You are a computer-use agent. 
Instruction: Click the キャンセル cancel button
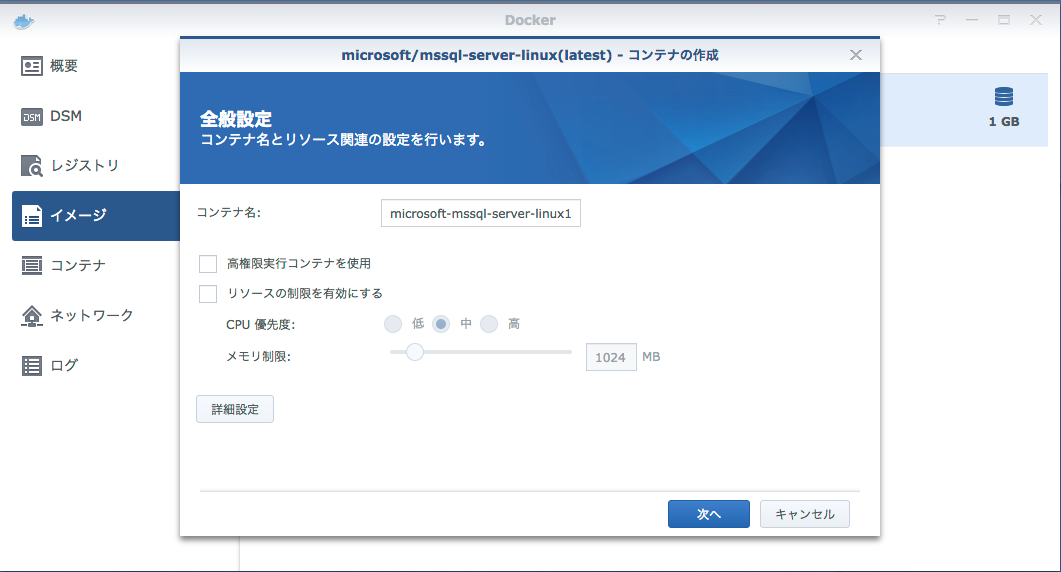(x=805, y=514)
